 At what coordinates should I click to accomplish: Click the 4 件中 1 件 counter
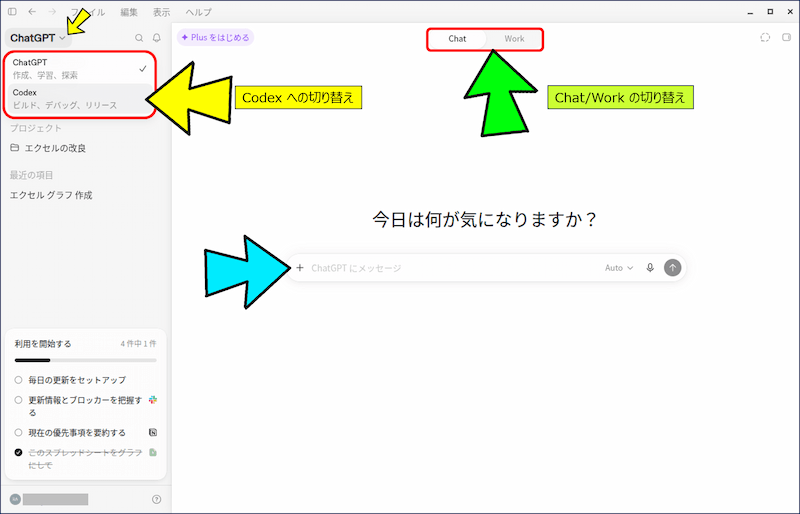click(138, 344)
